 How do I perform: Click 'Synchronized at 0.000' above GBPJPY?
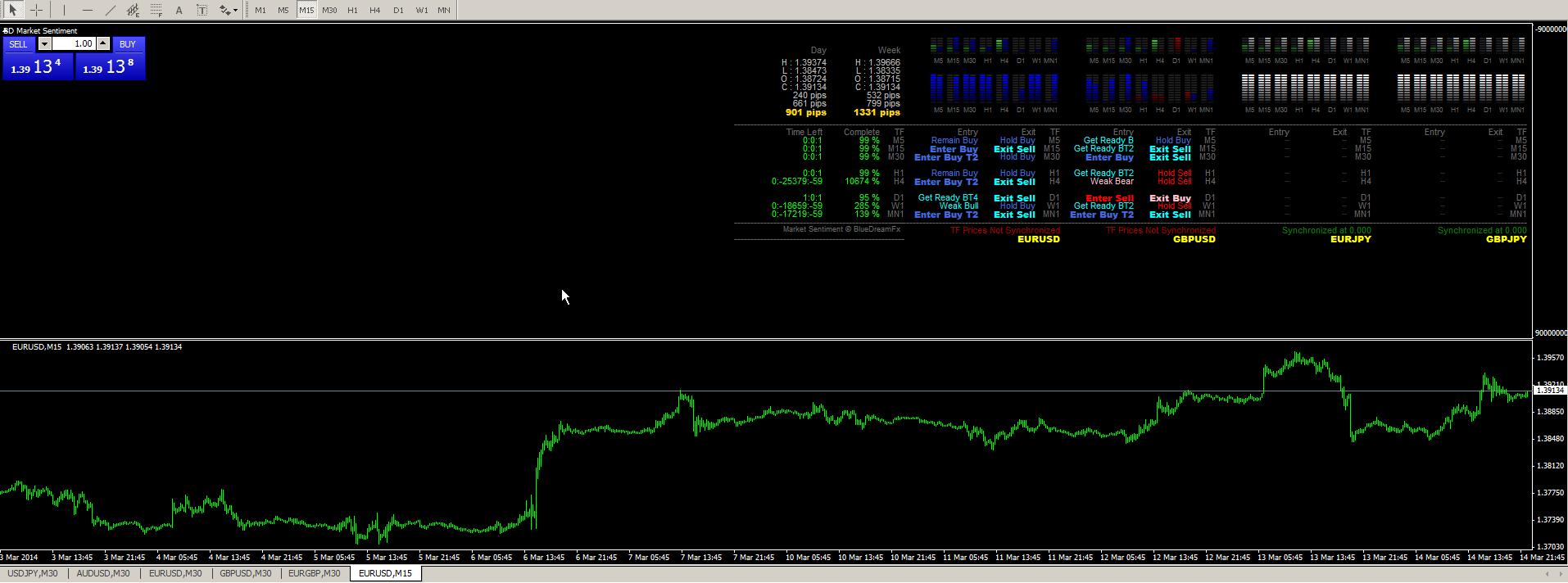tap(1482, 230)
